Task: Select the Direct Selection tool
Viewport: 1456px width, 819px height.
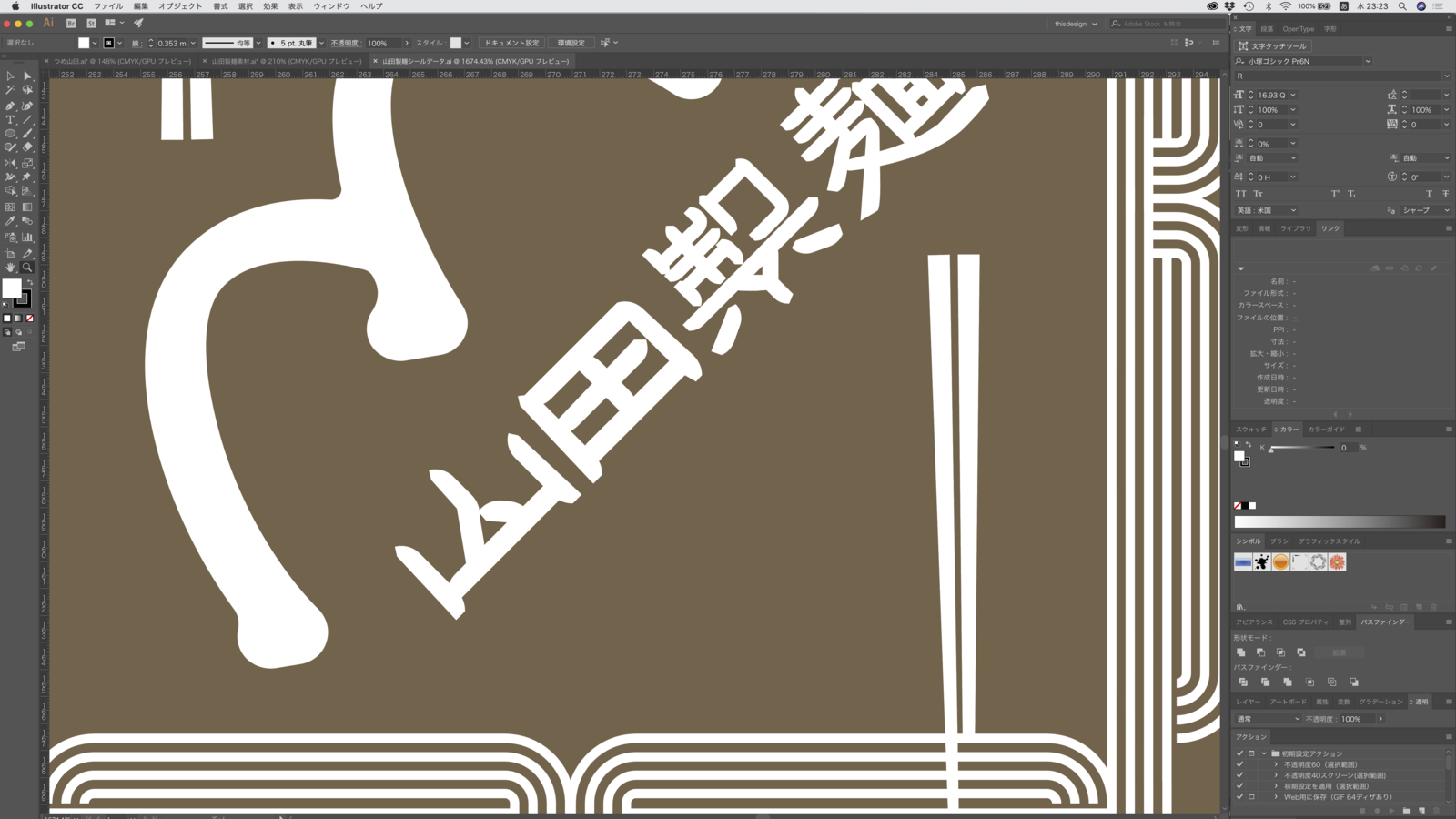Action: (26, 76)
